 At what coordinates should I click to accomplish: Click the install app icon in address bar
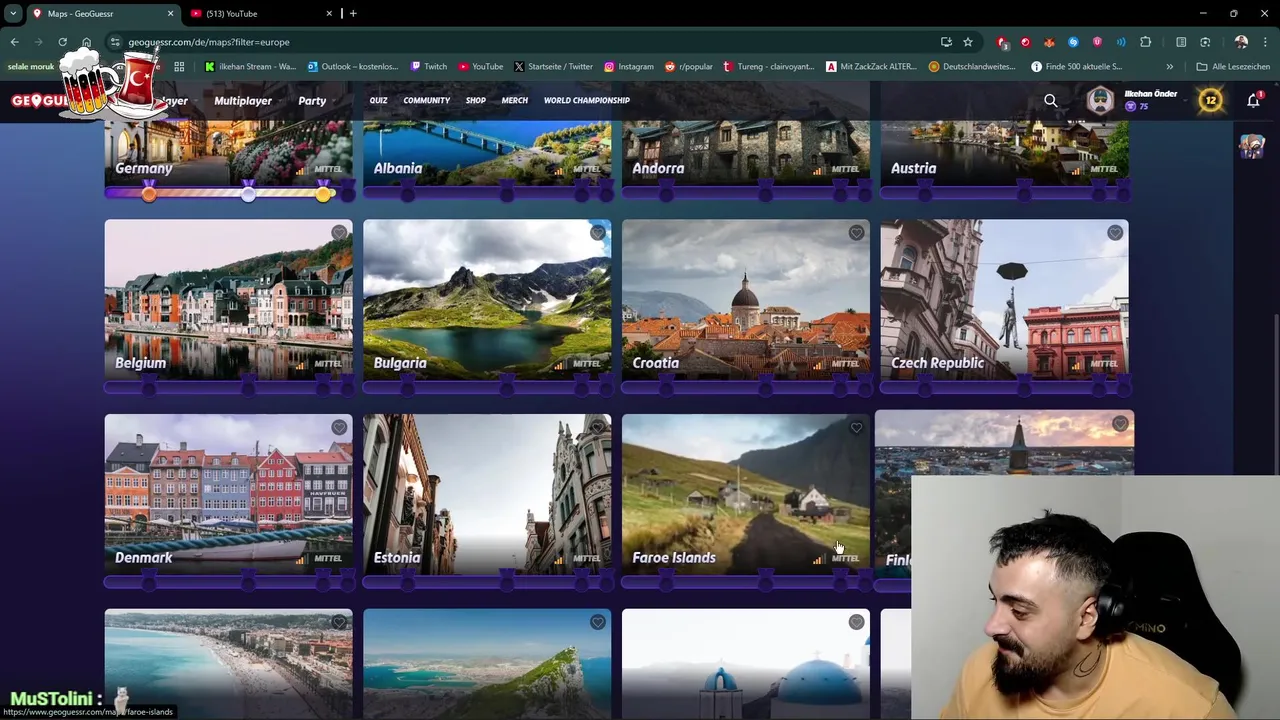click(945, 42)
